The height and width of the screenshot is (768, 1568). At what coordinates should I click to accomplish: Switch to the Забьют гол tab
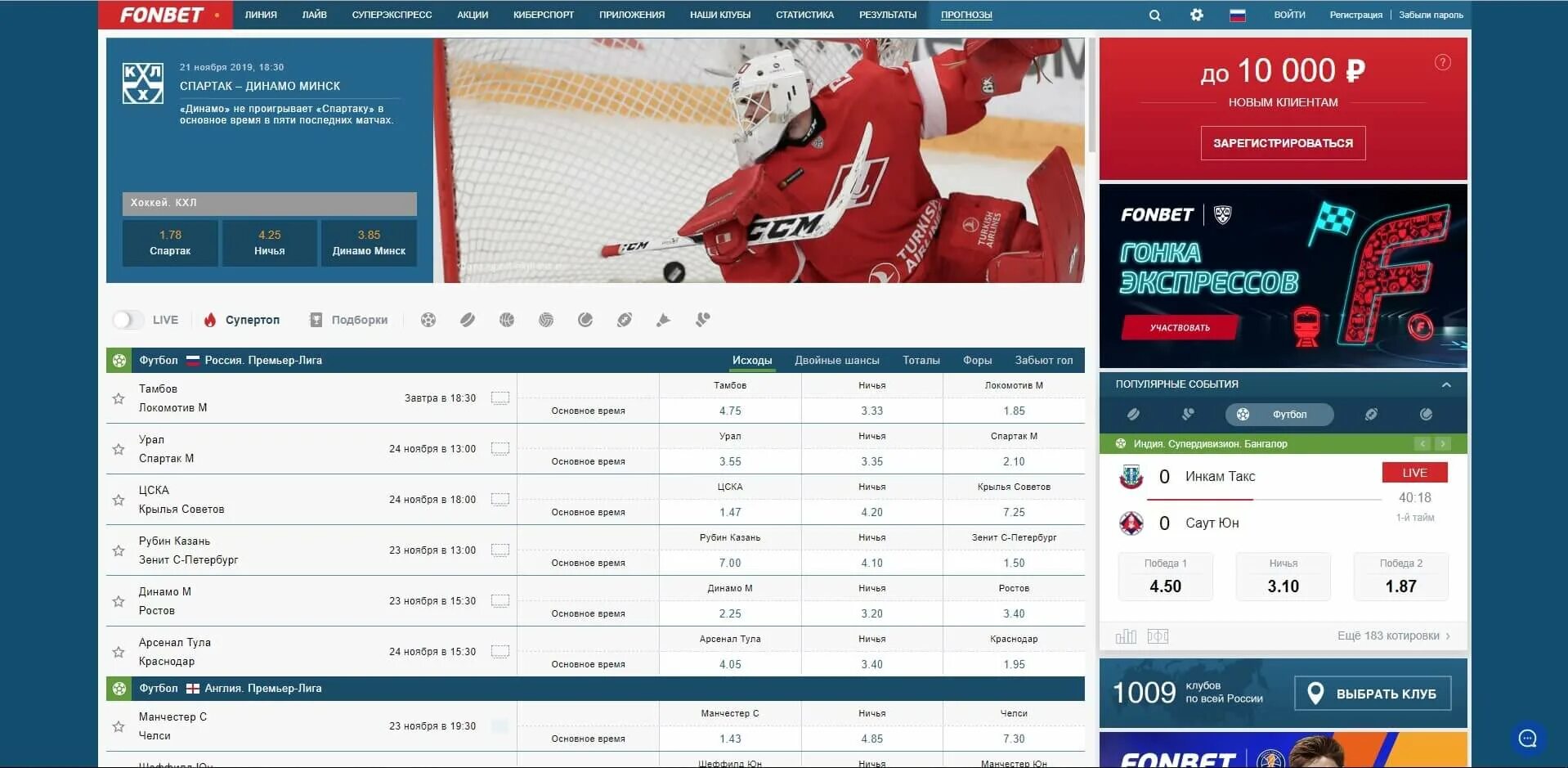click(1044, 360)
